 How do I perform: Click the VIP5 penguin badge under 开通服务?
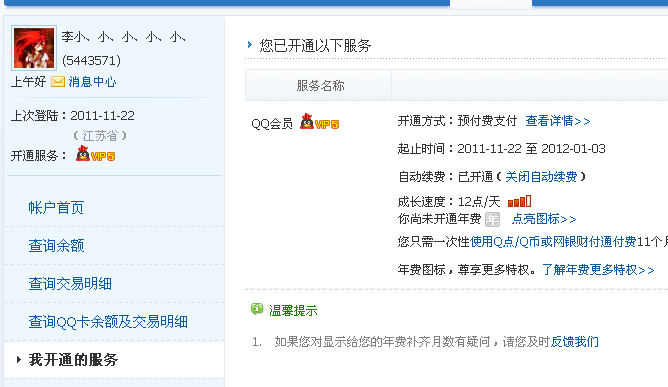(95, 153)
